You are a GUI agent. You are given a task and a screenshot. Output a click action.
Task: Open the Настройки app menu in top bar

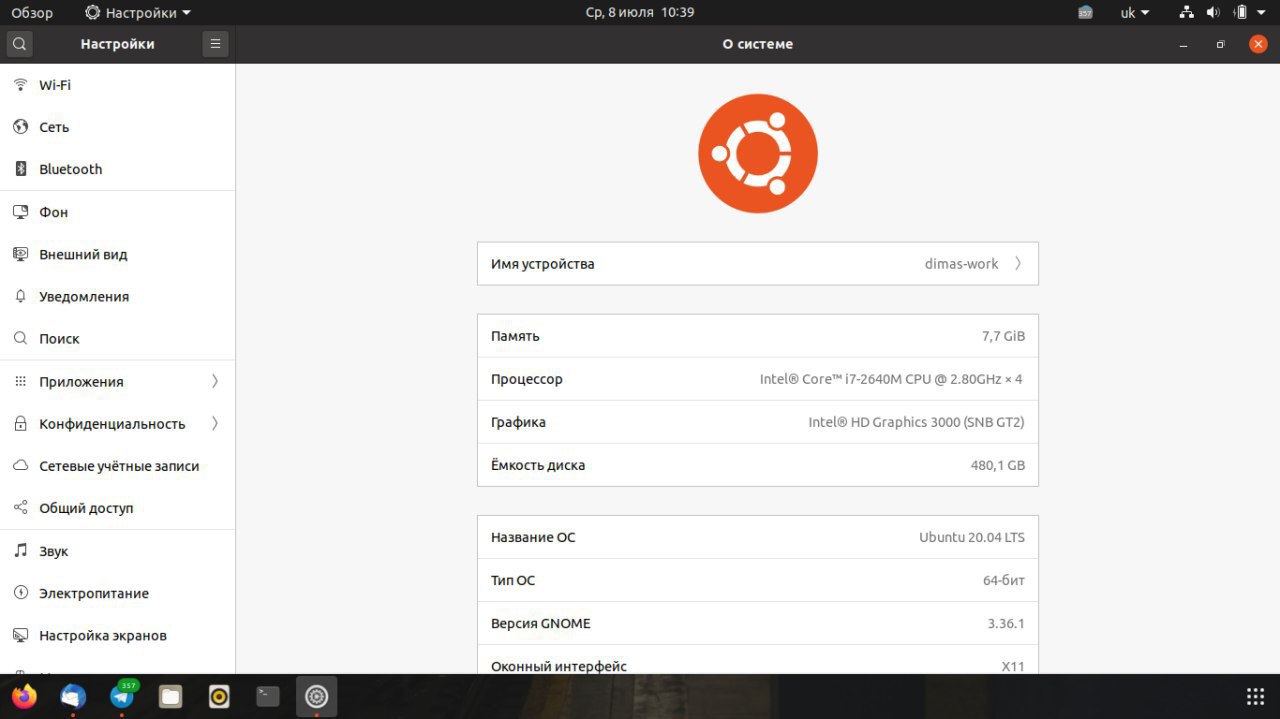click(x=139, y=13)
